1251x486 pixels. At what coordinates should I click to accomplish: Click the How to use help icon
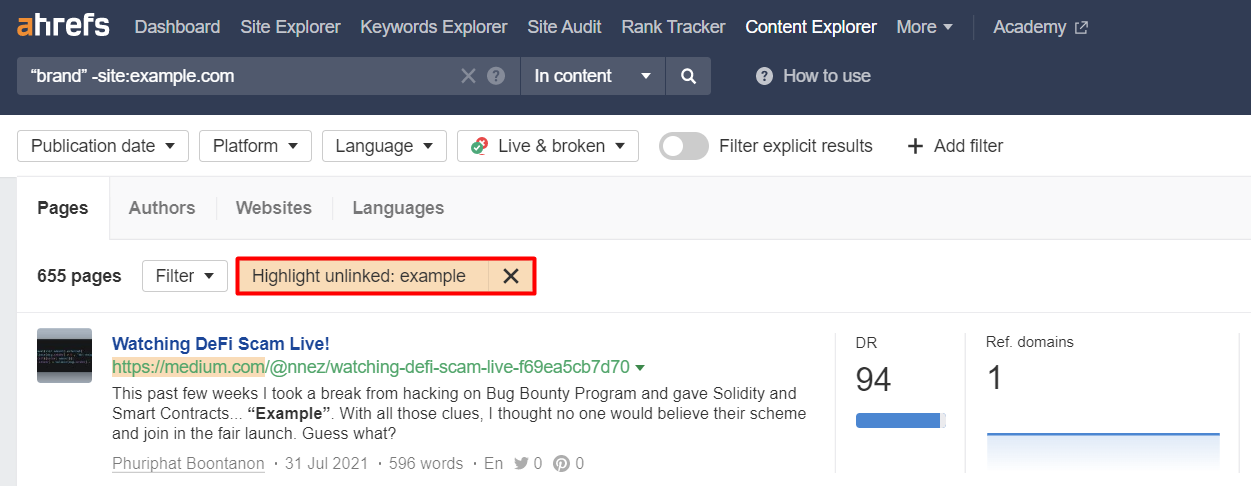pyautogui.click(x=765, y=76)
